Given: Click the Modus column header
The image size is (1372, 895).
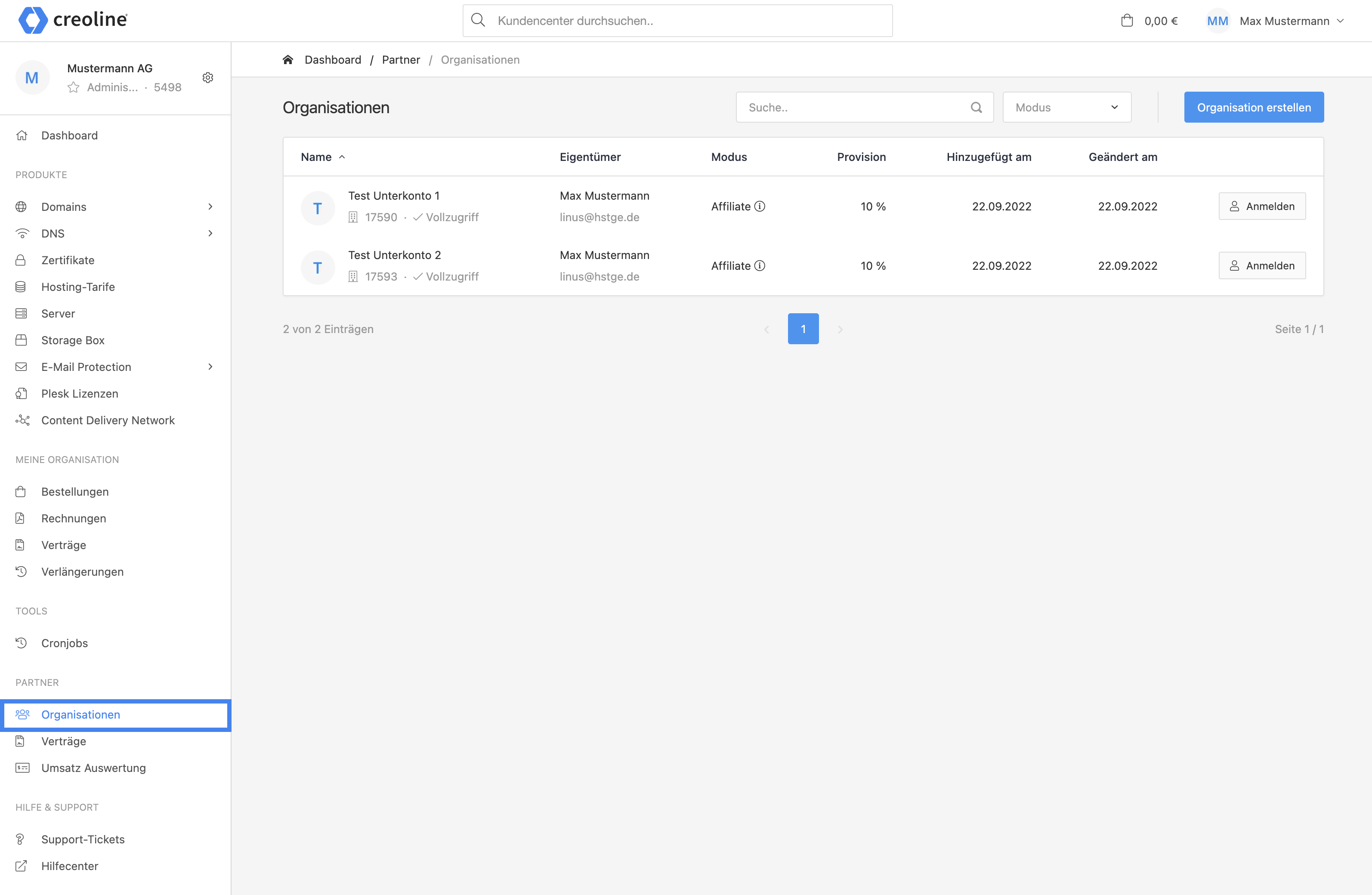Looking at the screenshot, I should pos(729,157).
